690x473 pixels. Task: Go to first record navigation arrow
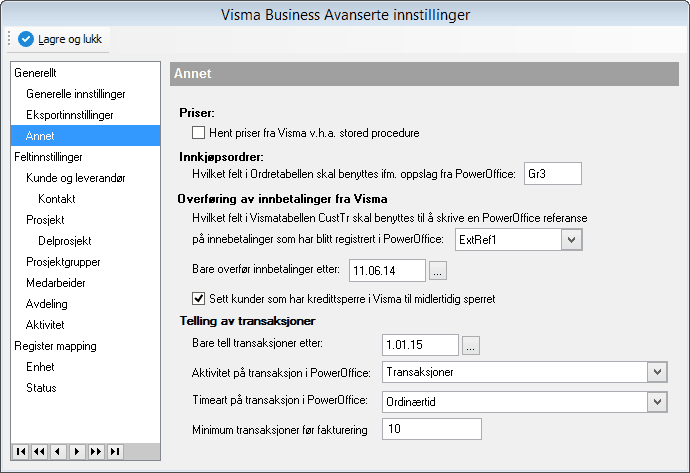[21, 451]
